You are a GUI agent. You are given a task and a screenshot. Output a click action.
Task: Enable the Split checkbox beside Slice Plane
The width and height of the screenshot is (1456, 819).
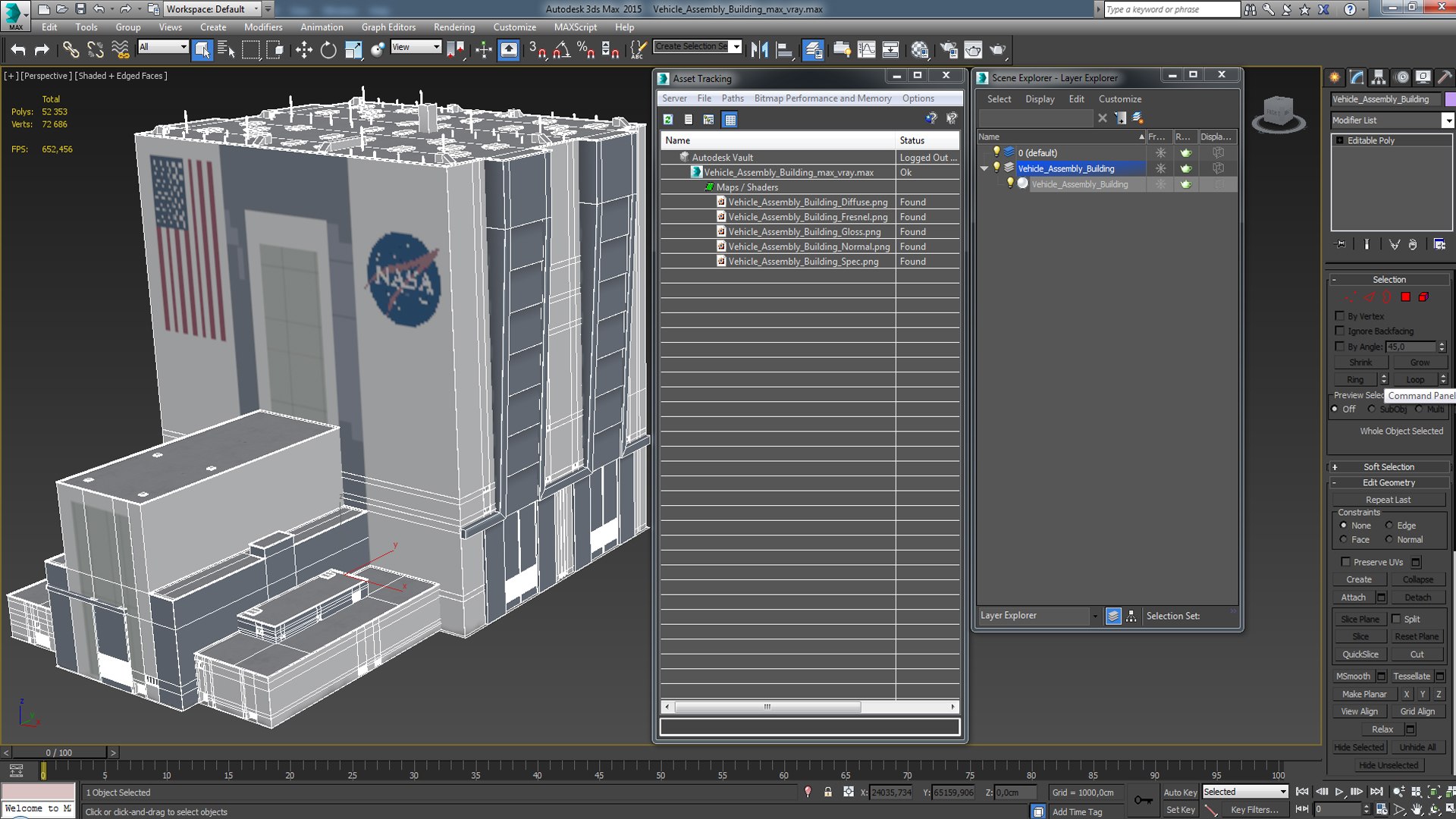pyautogui.click(x=1396, y=619)
